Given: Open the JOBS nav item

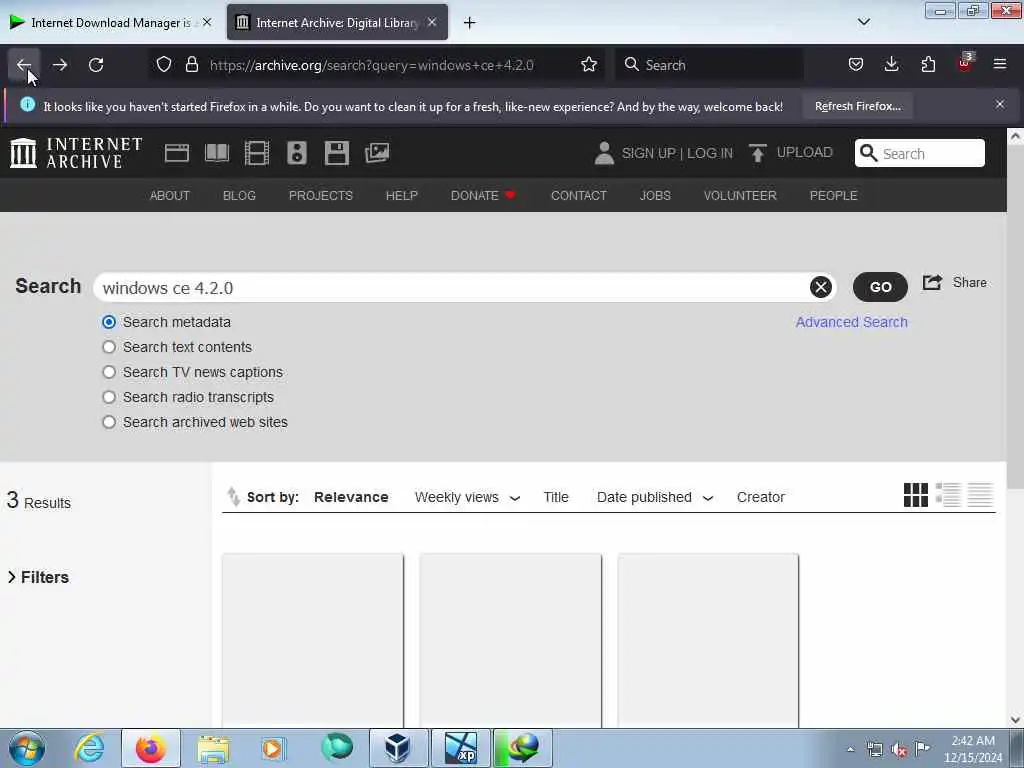Looking at the screenshot, I should click(x=655, y=196).
